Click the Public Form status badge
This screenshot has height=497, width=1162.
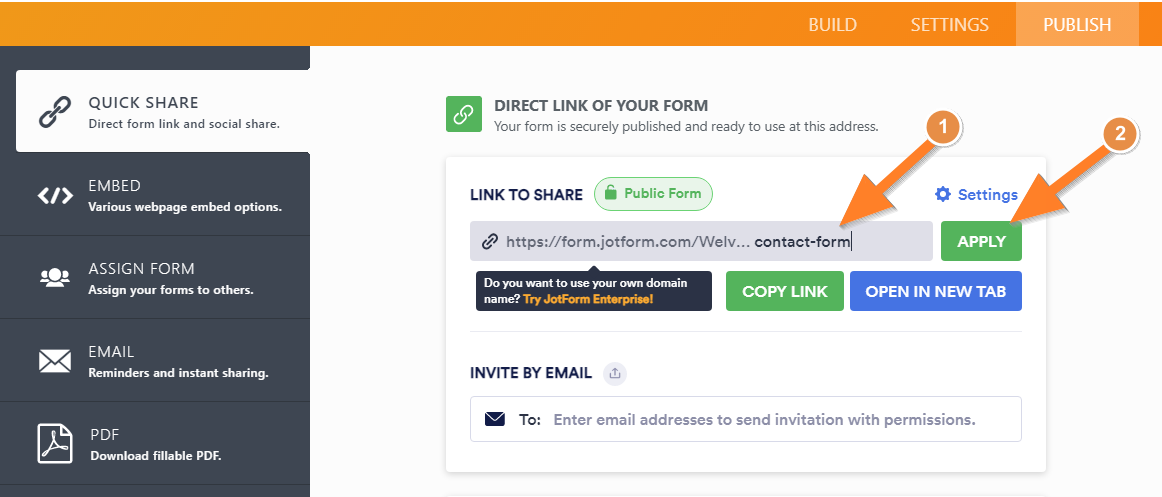point(653,194)
